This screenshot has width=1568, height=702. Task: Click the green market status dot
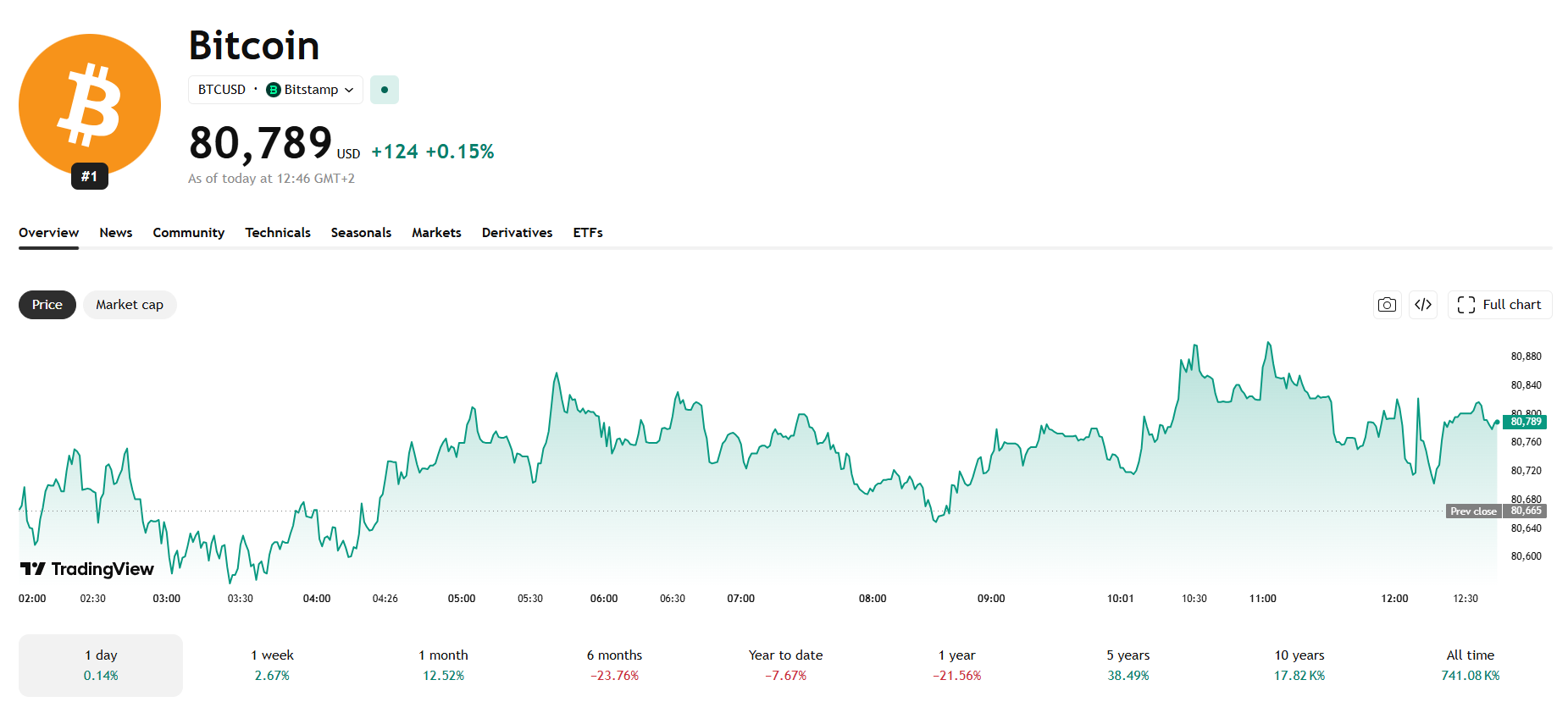click(385, 90)
